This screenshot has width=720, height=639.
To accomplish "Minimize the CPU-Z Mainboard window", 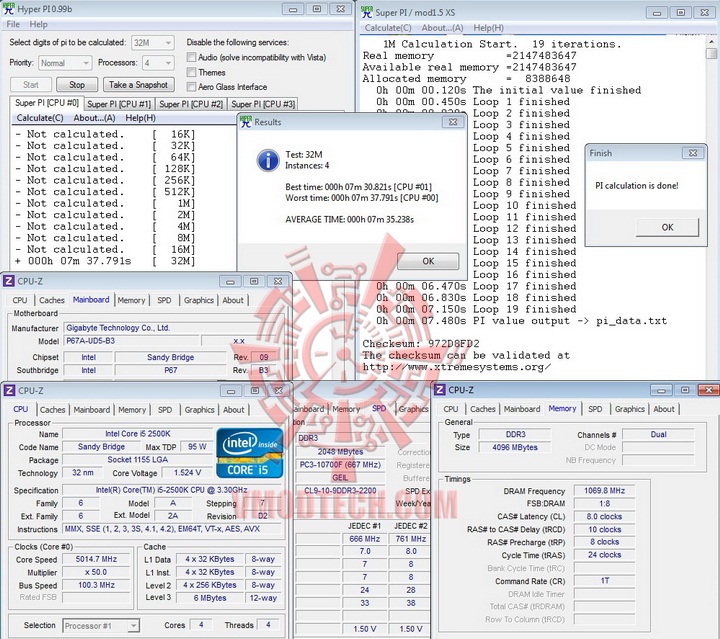I will click(231, 281).
